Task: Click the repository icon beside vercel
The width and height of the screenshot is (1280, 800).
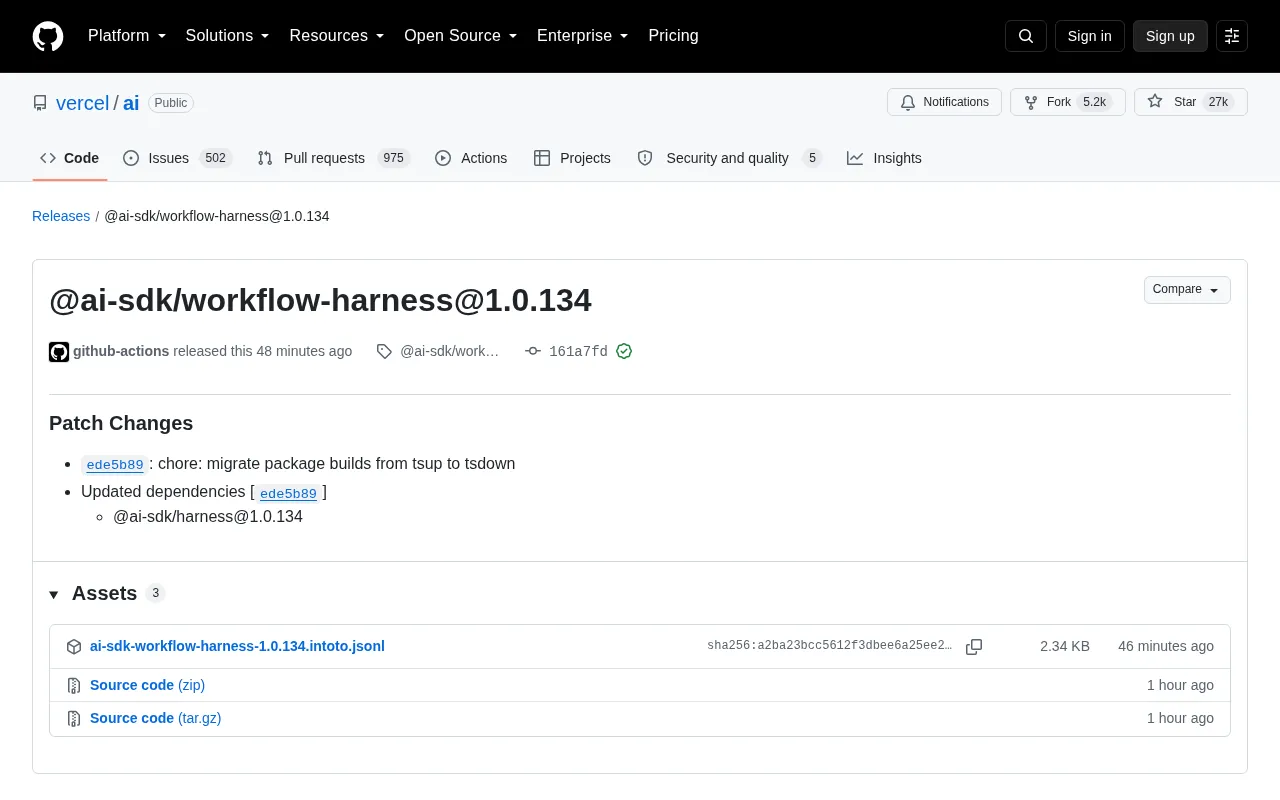Action: pyautogui.click(x=40, y=103)
